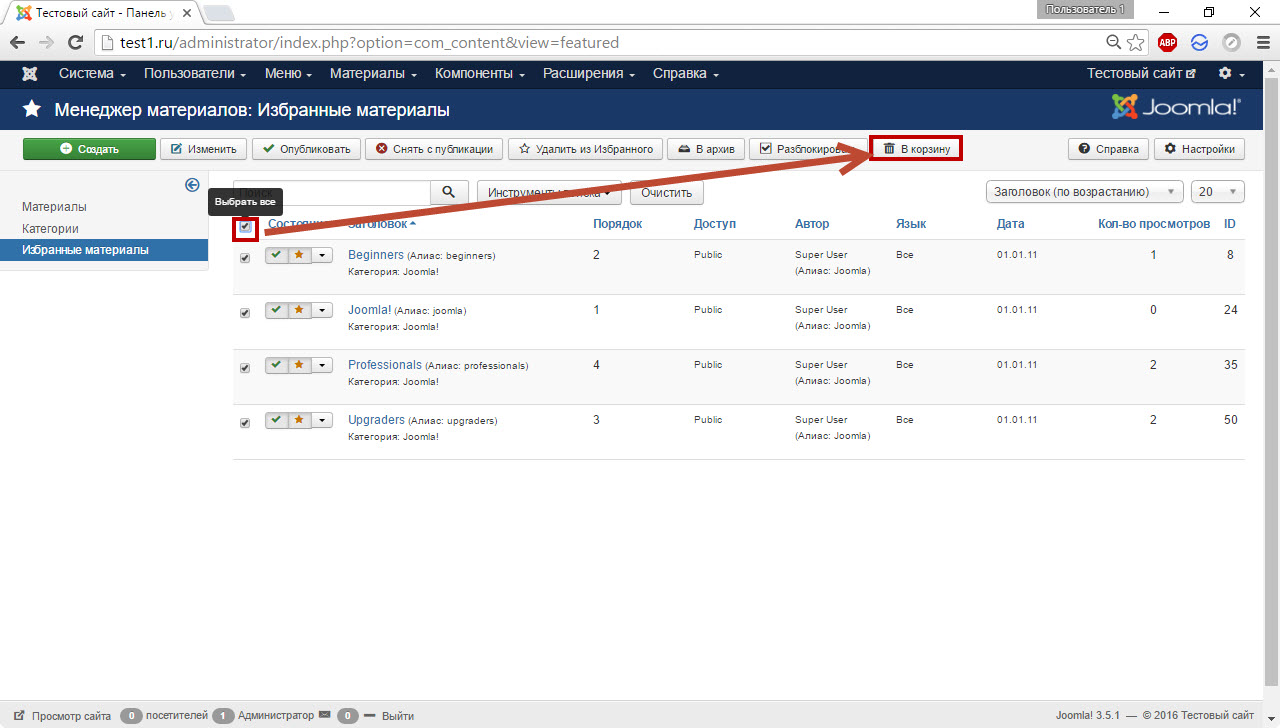1280x728 pixels.
Task: Open AdBlock Plus extension icon
Action: click(x=1167, y=43)
